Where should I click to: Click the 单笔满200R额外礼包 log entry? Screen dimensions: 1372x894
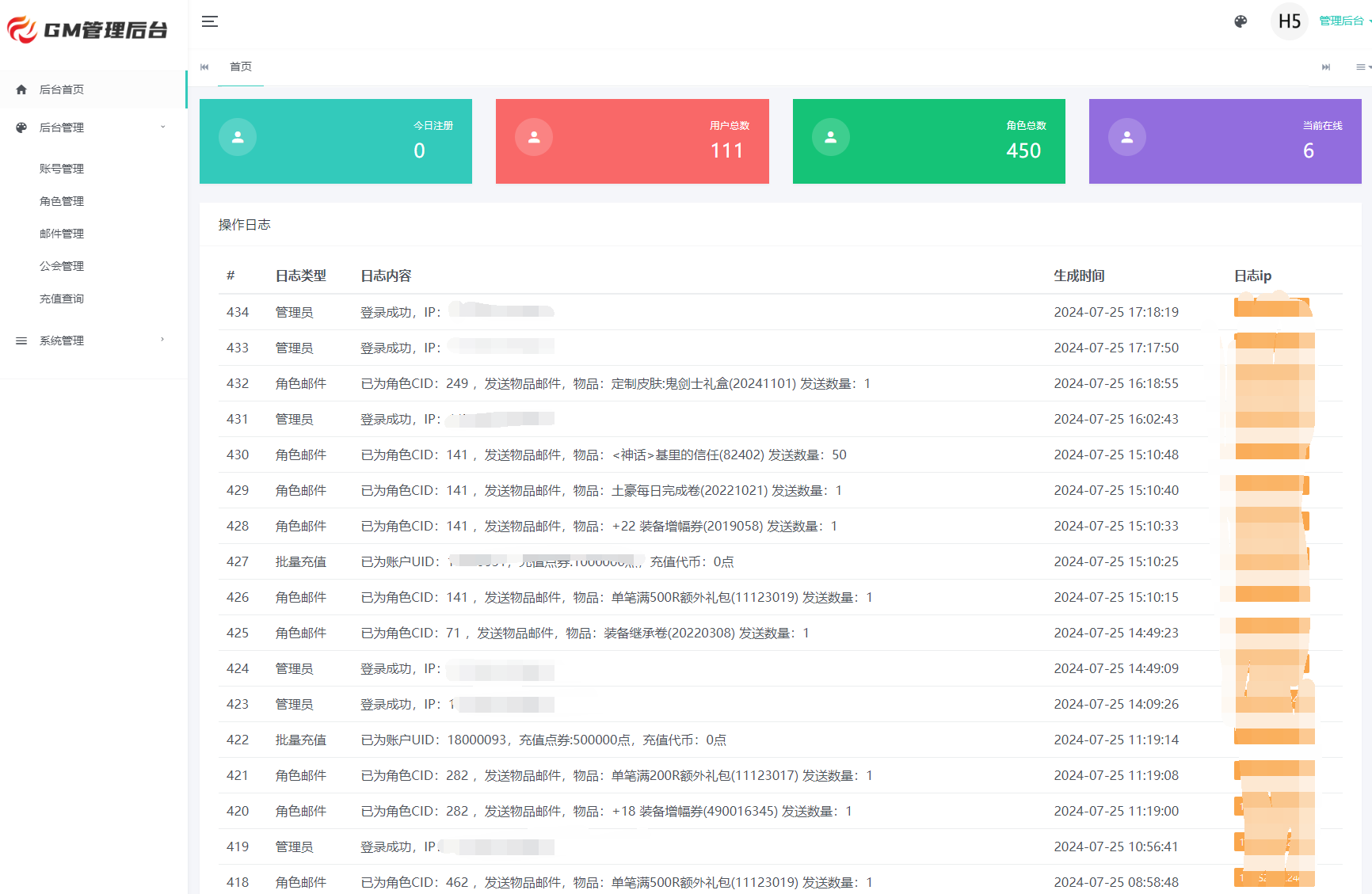coord(616,775)
